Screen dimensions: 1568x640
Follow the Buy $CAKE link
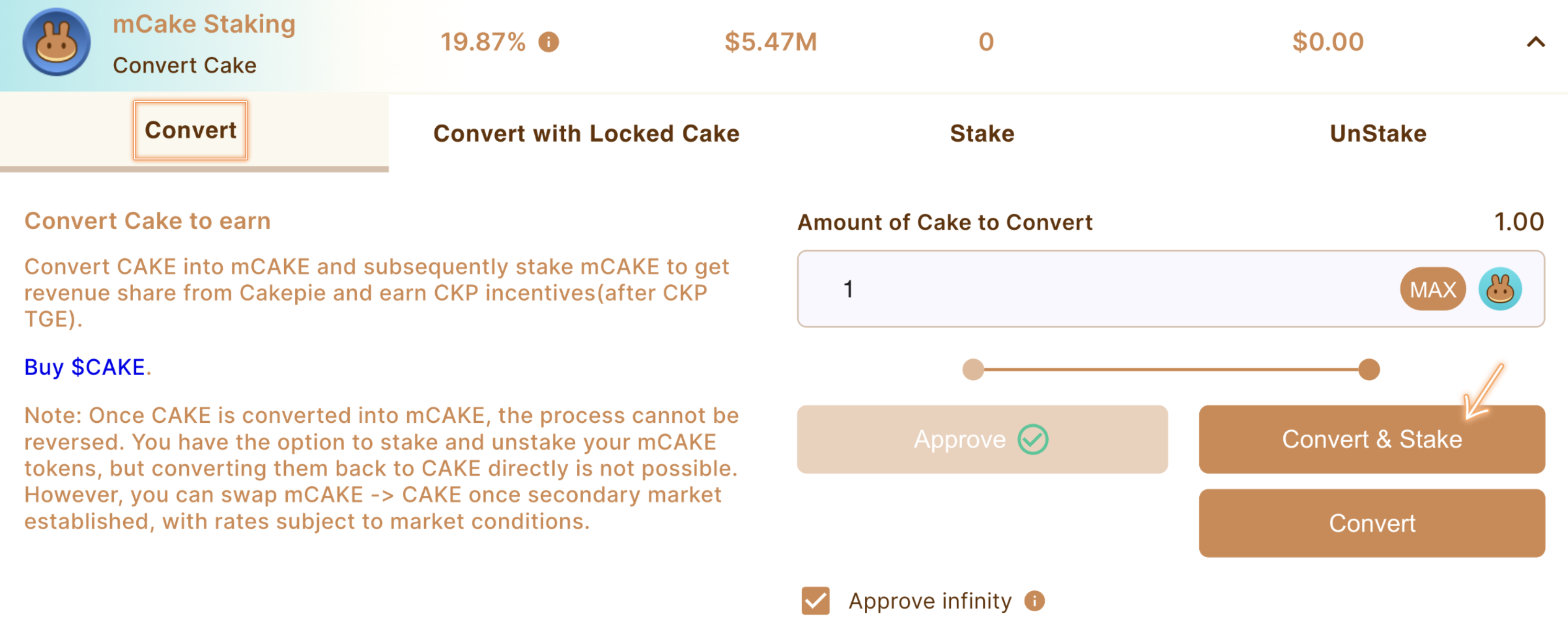pos(84,367)
